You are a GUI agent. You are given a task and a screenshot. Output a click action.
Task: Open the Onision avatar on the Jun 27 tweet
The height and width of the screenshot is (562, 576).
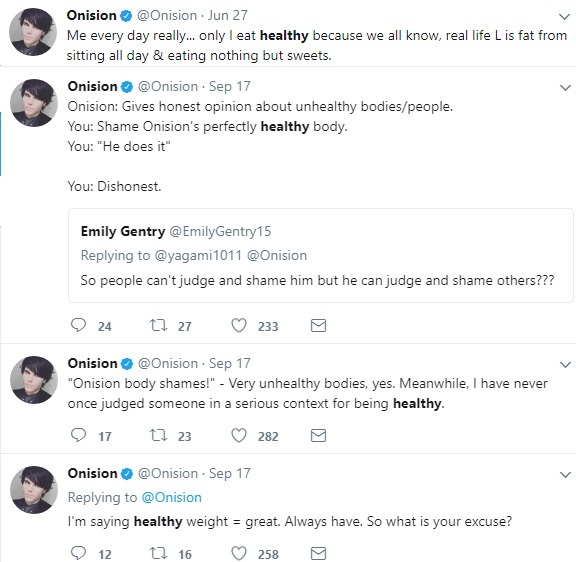pyautogui.click(x=33, y=32)
